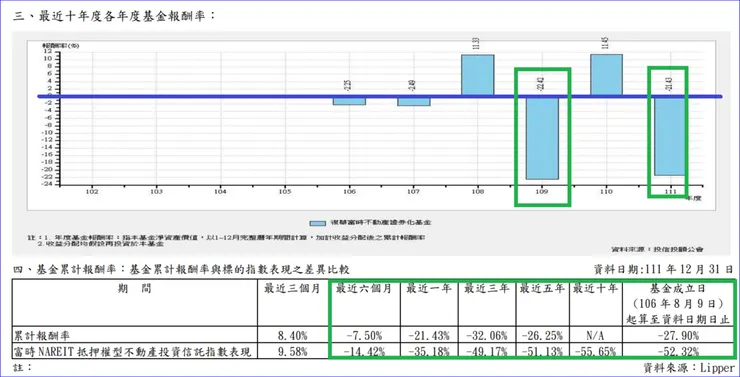Click the -35.18% cell
740x377 pixels.
[429, 352]
